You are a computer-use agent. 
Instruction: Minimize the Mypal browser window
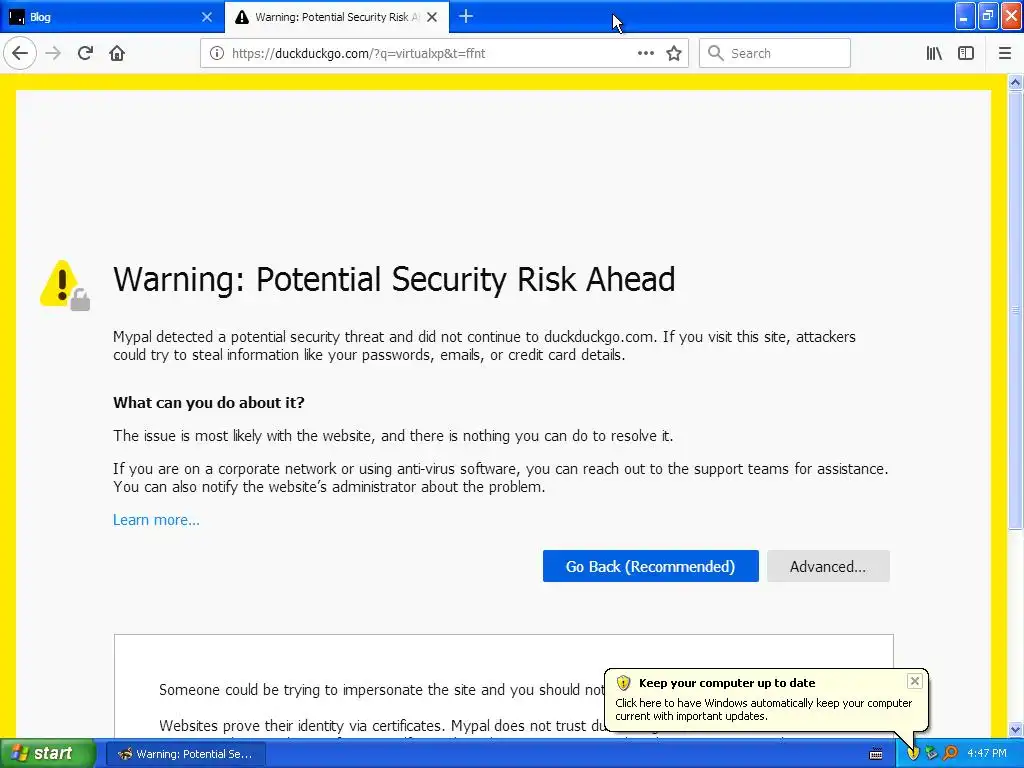click(x=965, y=16)
